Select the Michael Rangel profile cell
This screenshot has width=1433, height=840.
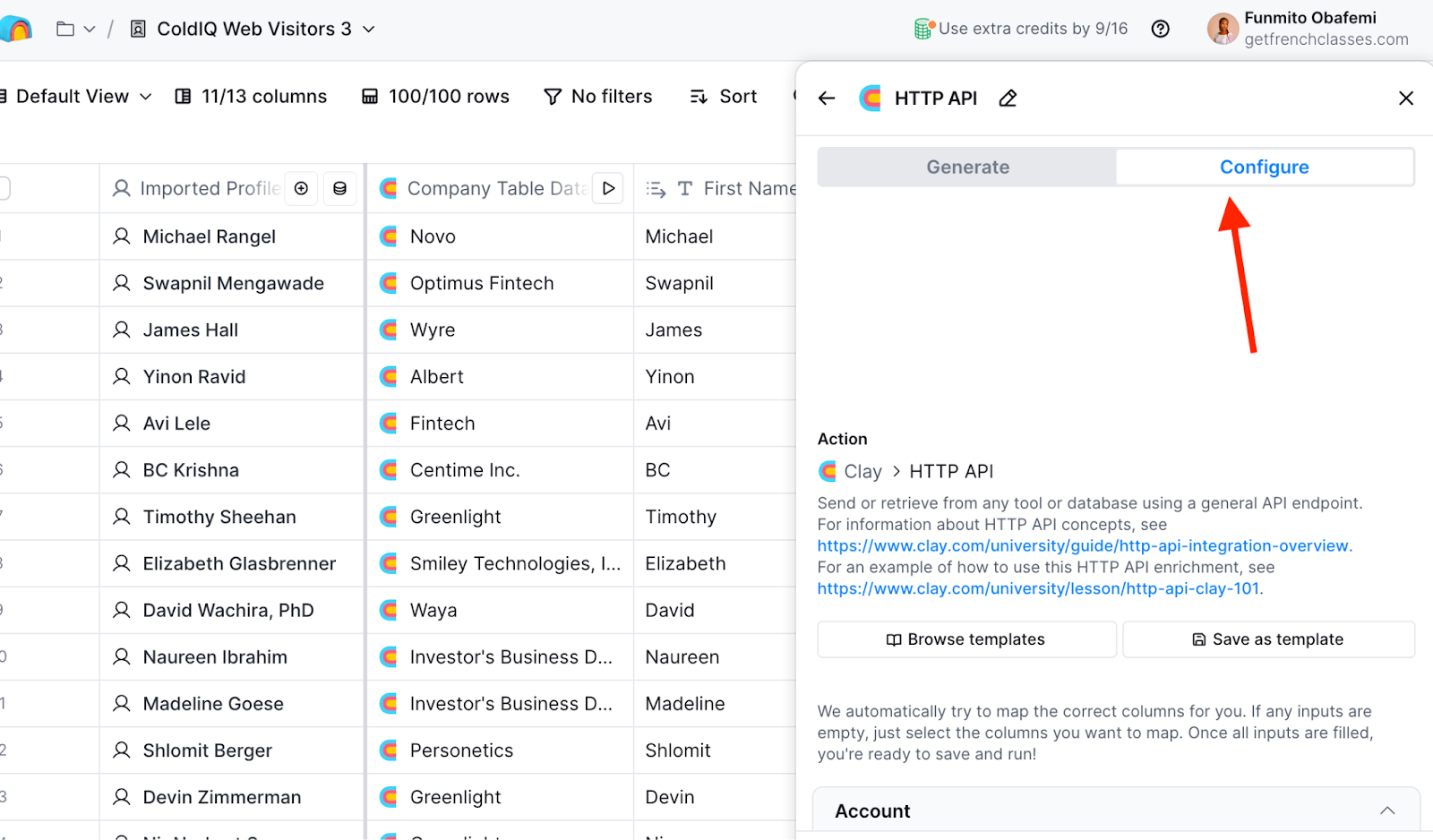pyautogui.click(x=210, y=237)
